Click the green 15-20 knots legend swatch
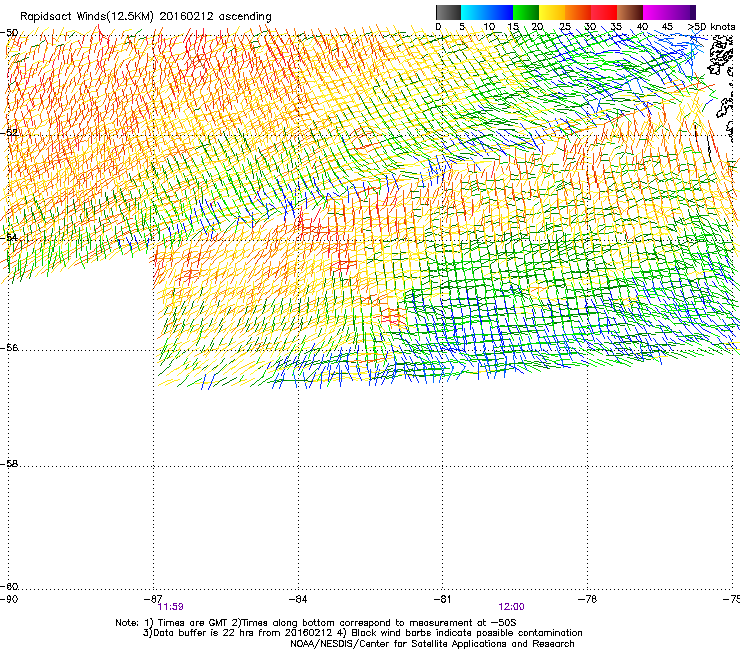 (526, 12)
